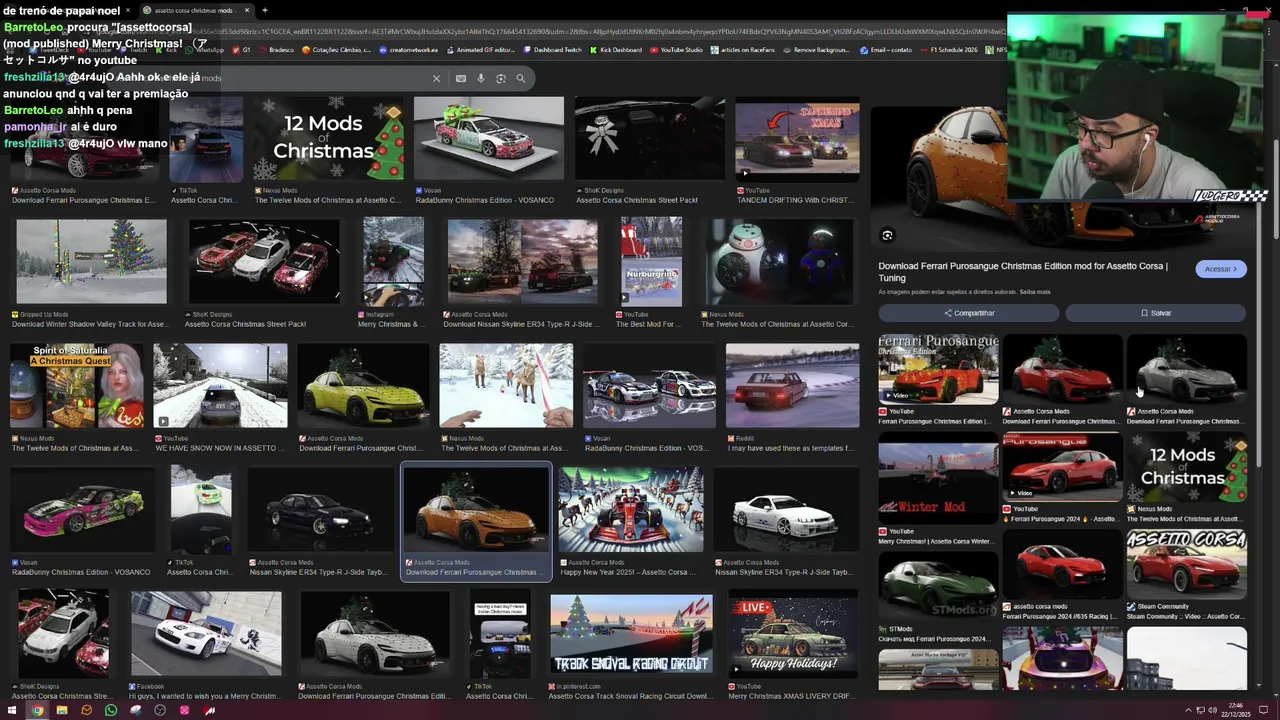The width and height of the screenshot is (1280, 720).
Task: Open the Dashboard Twitch bookmark
Action: [553, 50]
